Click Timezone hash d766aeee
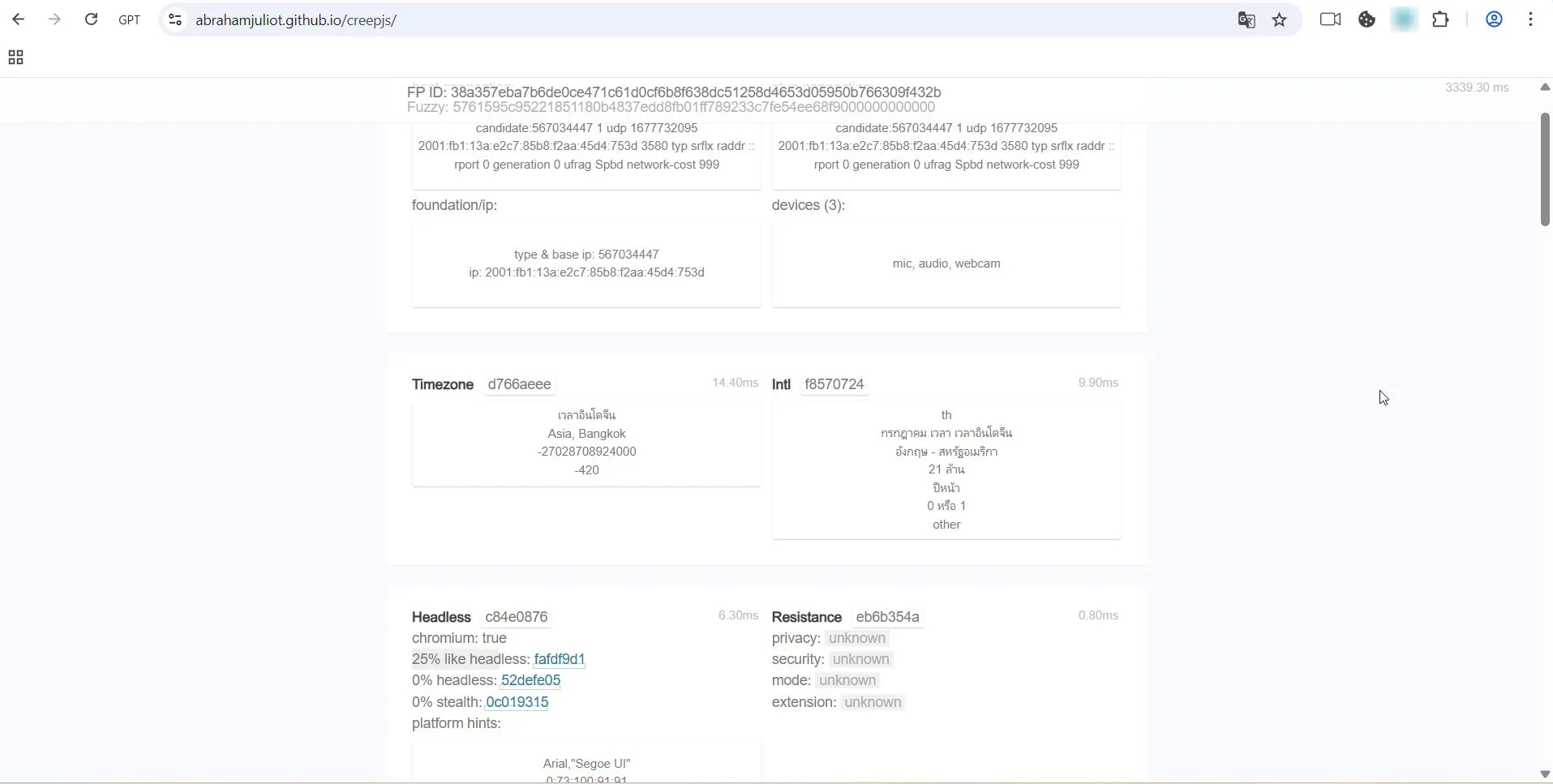The image size is (1553, 784). click(520, 384)
